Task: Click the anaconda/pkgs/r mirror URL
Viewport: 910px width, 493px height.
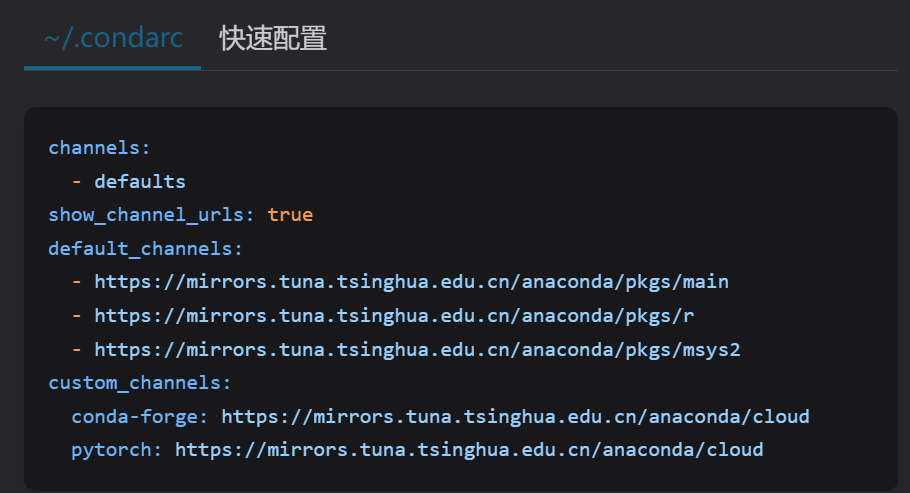Action: (x=394, y=316)
